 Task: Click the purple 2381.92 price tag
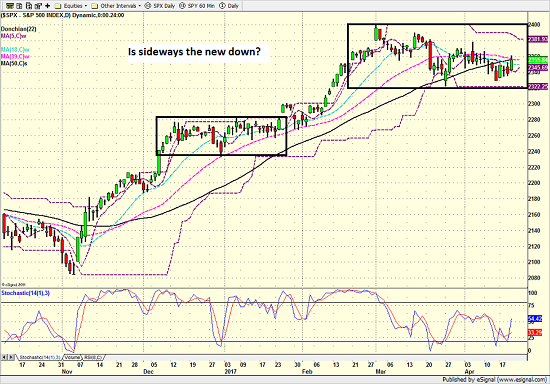(538, 39)
